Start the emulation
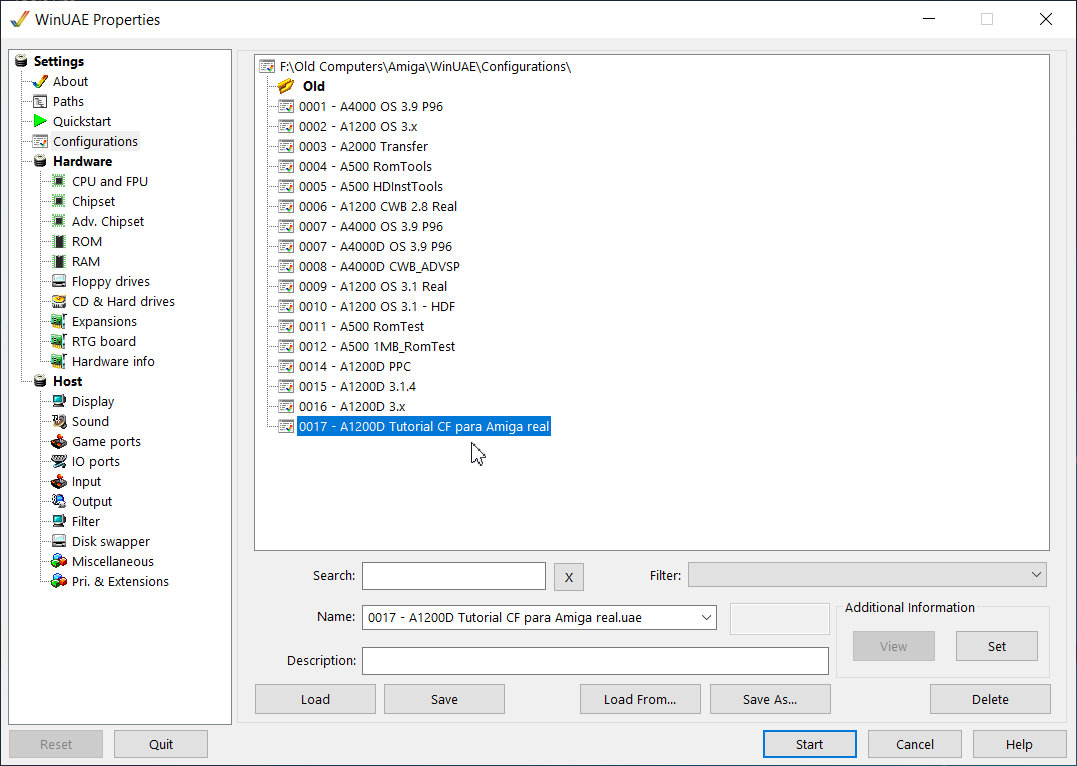This screenshot has height=766, width=1077. (810, 744)
